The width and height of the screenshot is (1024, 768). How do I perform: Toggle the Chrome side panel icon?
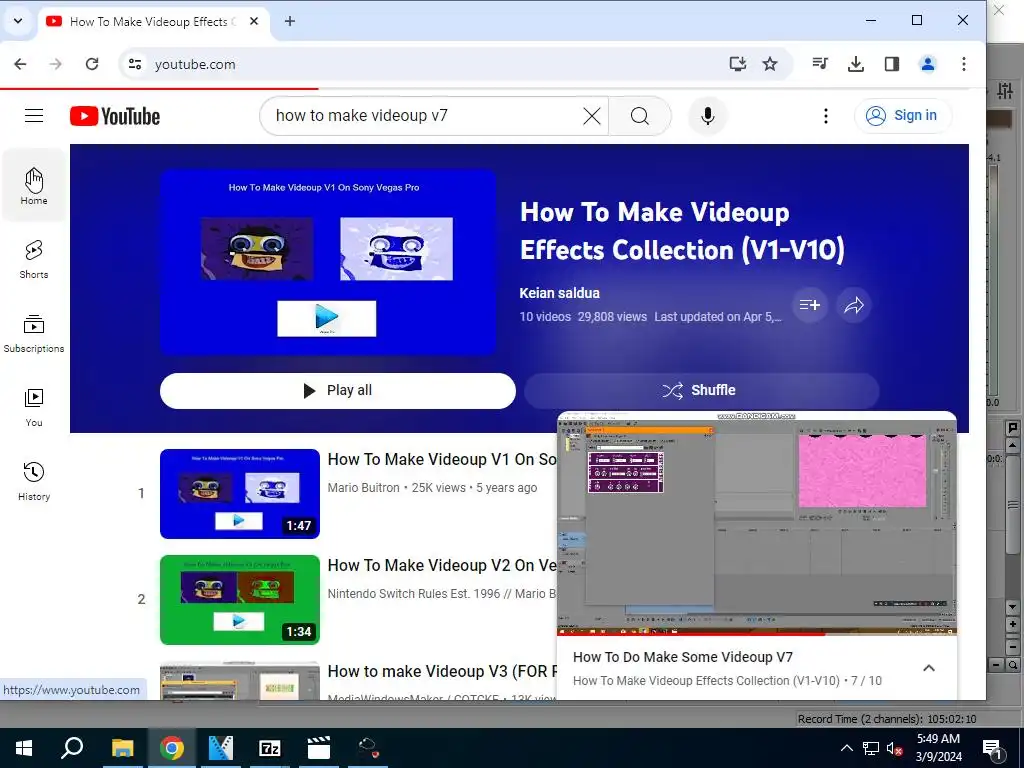point(891,64)
